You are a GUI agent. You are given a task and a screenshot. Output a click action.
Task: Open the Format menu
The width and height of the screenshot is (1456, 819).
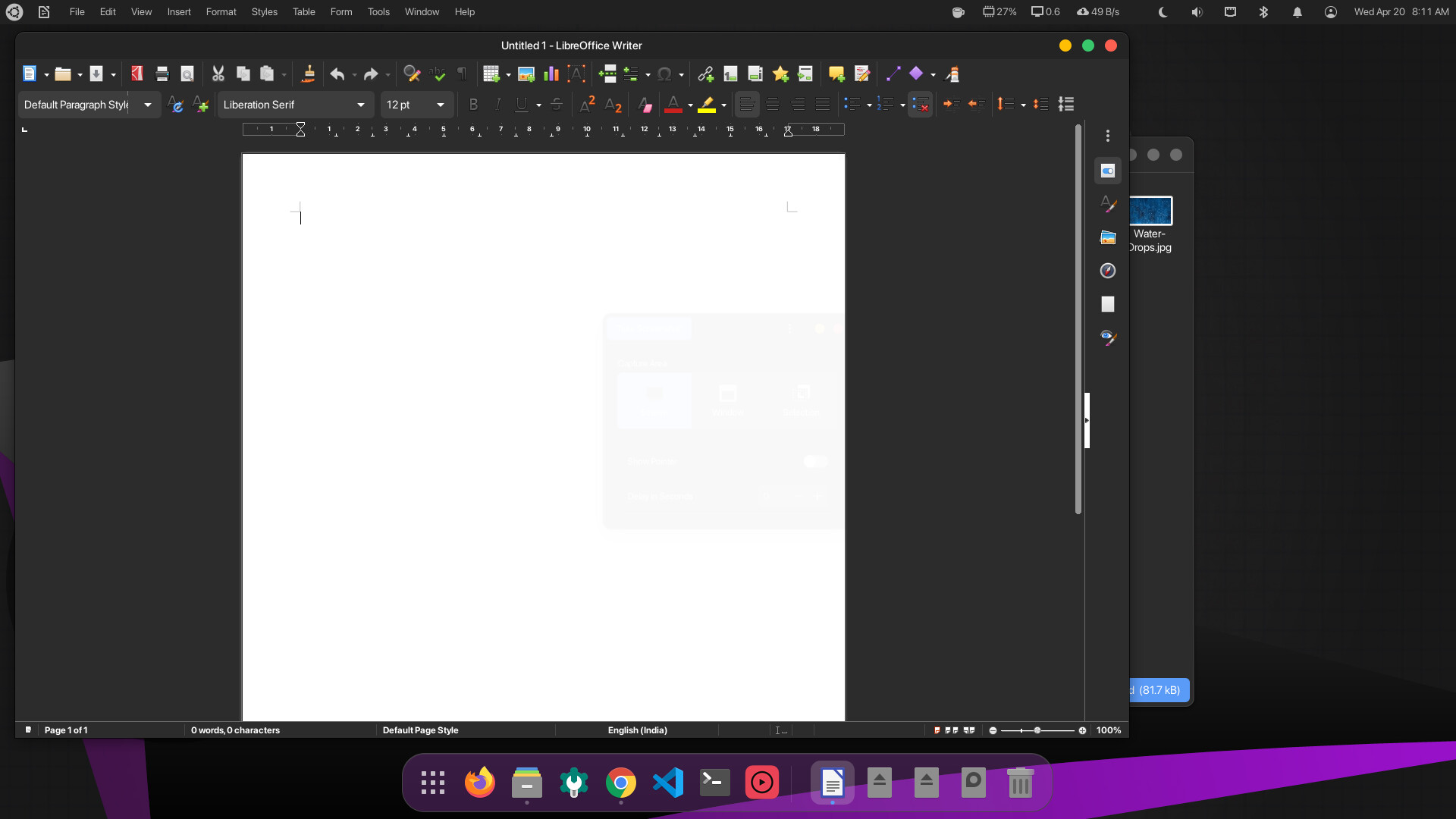click(221, 11)
